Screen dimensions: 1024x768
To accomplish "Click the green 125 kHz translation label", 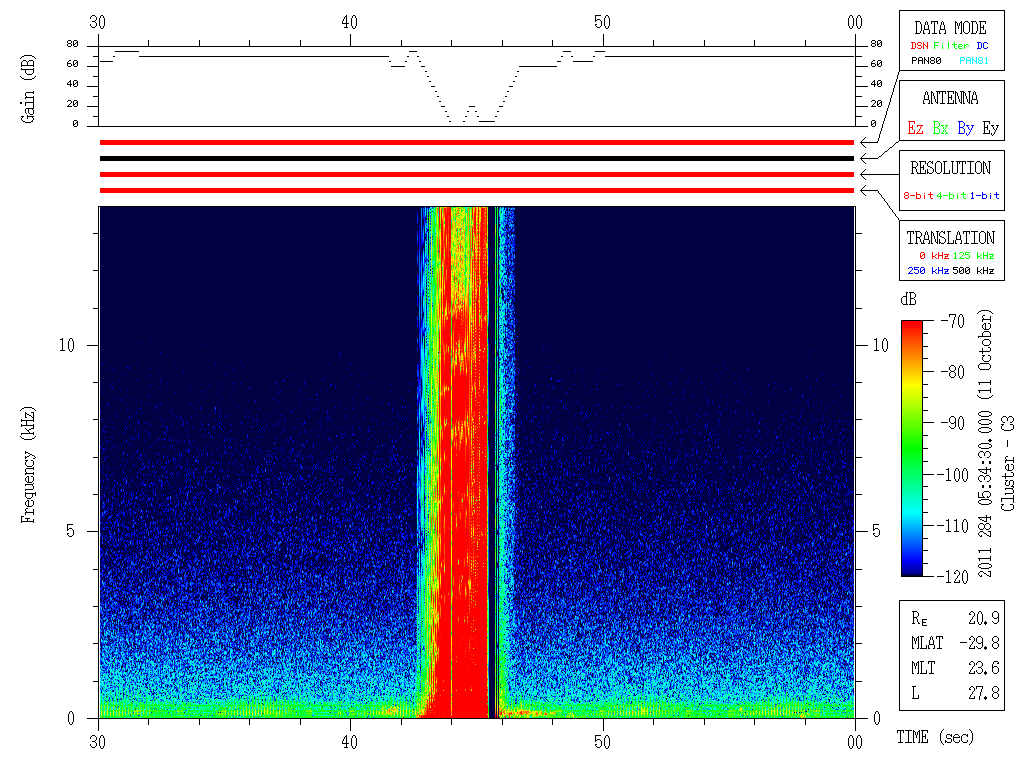I will click(x=973, y=255).
